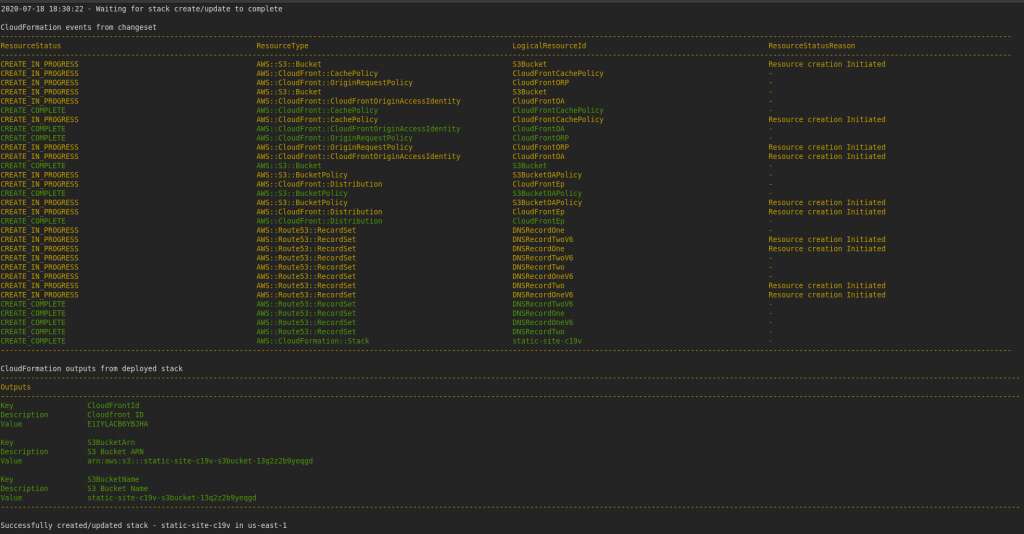This screenshot has width=1024, height=534.
Task: Click green DNSRecordOneV6 in CREATE_COMPLETE row
Action: pyautogui.click(x=543, y=322)
